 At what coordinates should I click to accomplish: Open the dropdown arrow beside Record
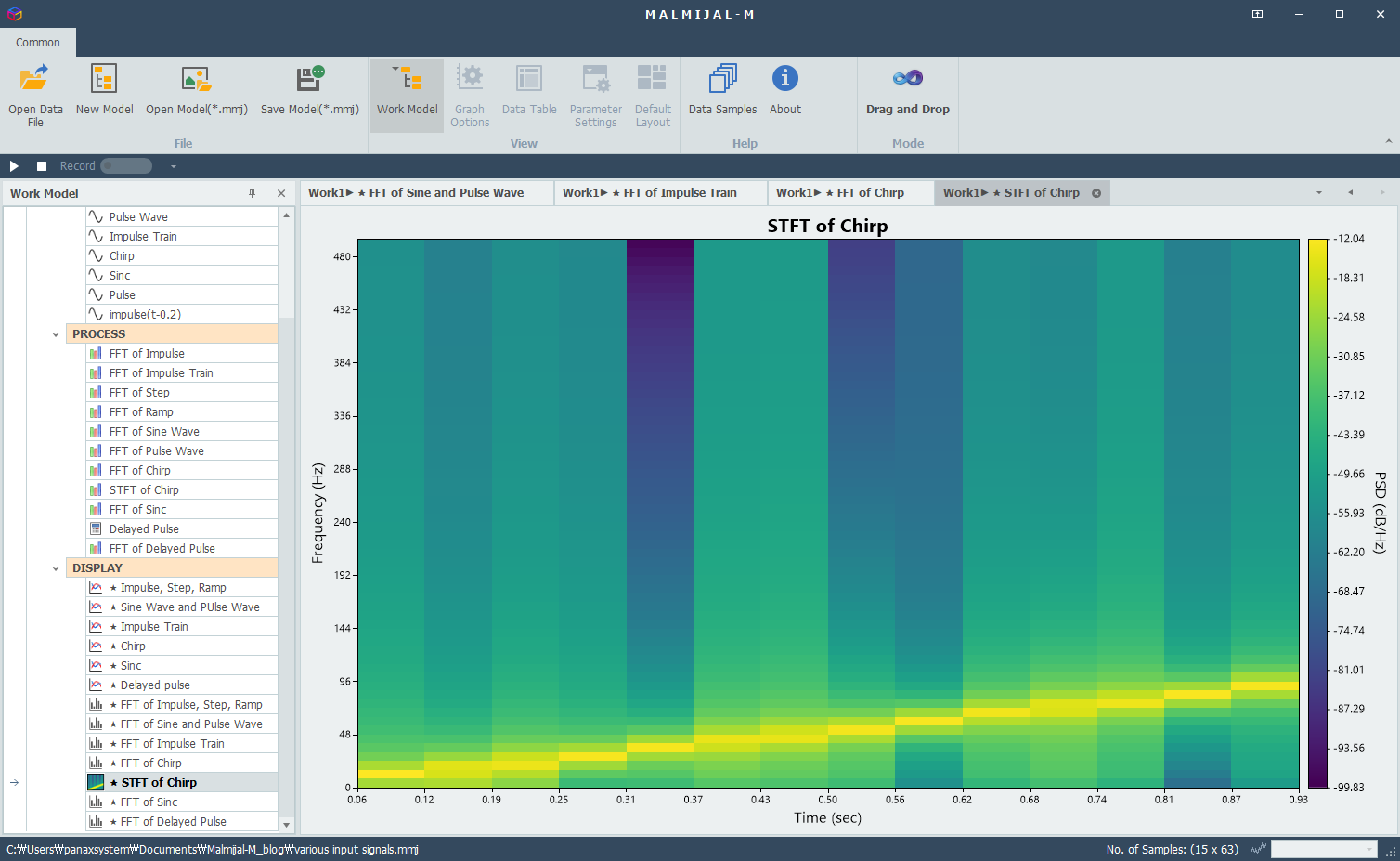click(173, 166)
